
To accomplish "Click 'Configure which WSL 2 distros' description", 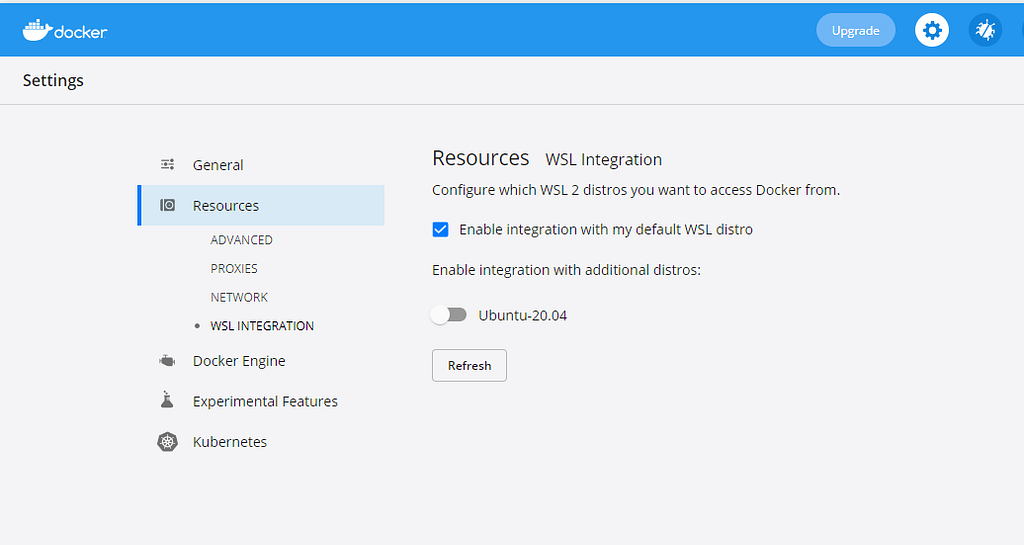I will click(x=636, y=190).
